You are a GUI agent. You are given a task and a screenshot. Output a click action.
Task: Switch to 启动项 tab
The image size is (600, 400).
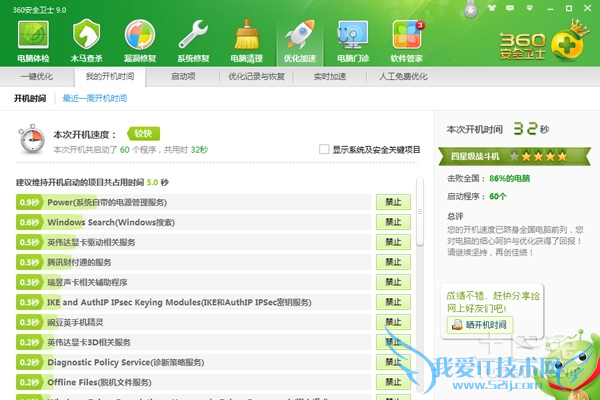point(183,77)
